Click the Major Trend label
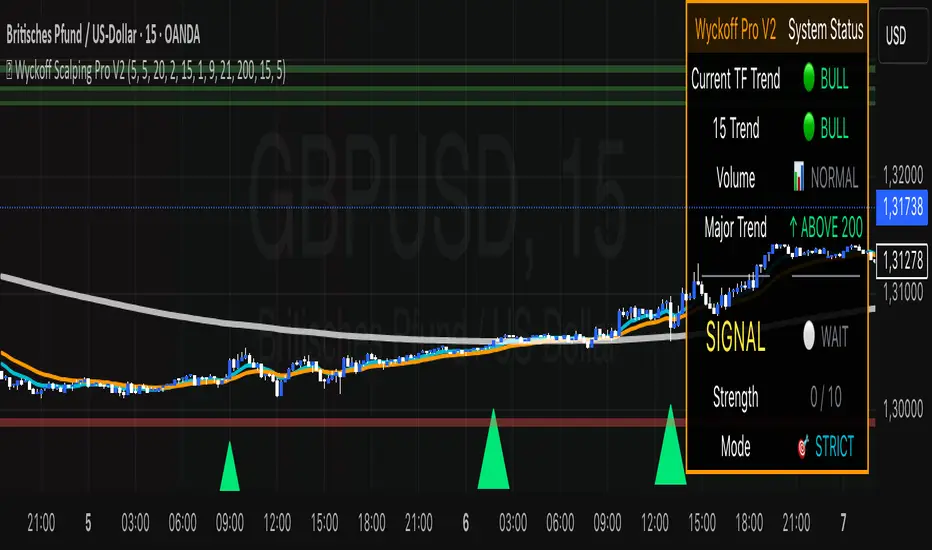The width and height of the screenshot is (932, 550). [735, 227]
